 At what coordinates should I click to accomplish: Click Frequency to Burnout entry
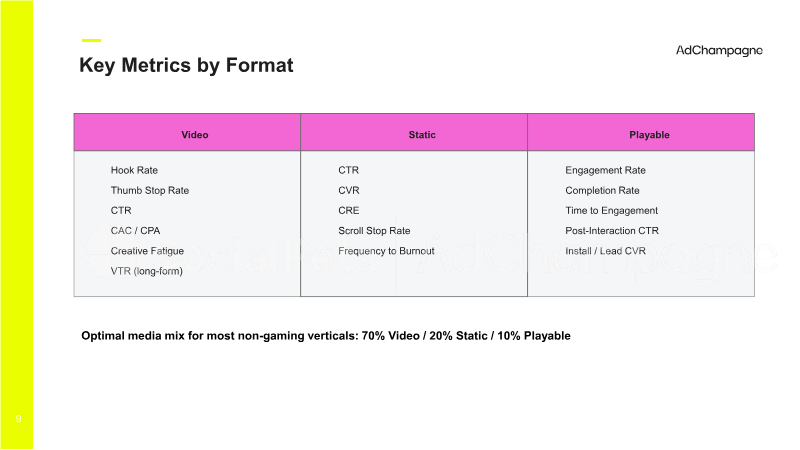pyautogui.click(x=386, y=251)
